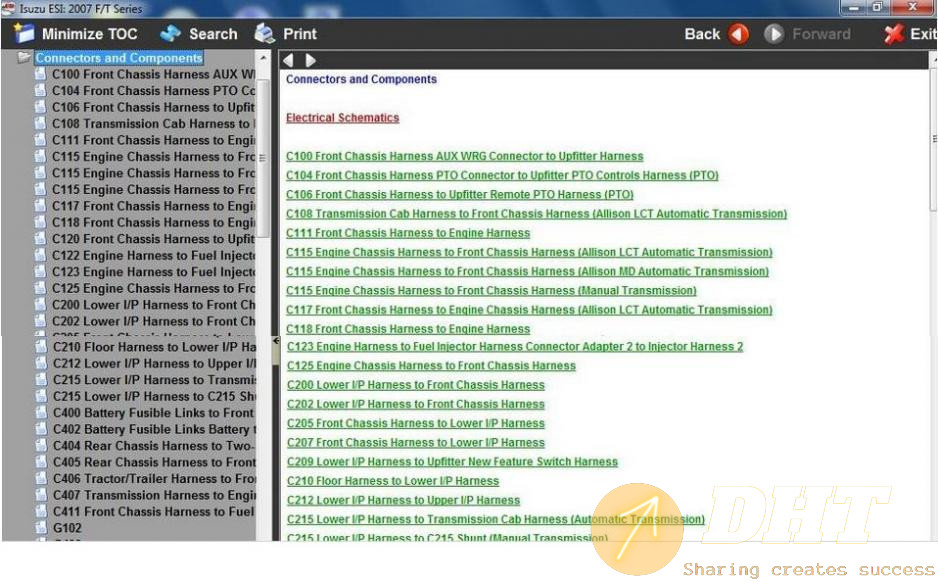Click document icon beside C210 Floor Harness

[x=41, y=347]
